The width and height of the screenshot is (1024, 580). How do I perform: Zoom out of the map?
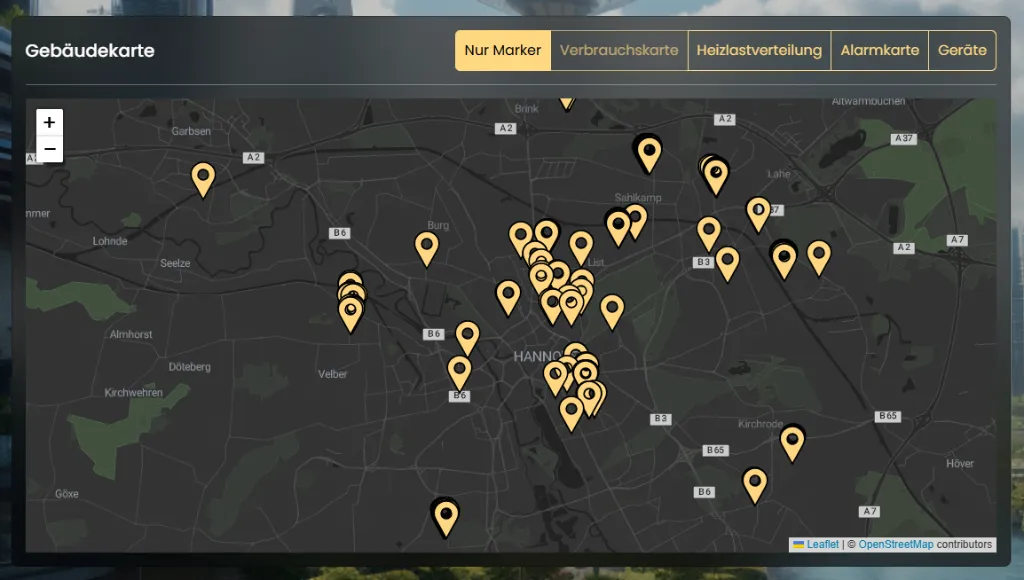(x=50, y=149)
